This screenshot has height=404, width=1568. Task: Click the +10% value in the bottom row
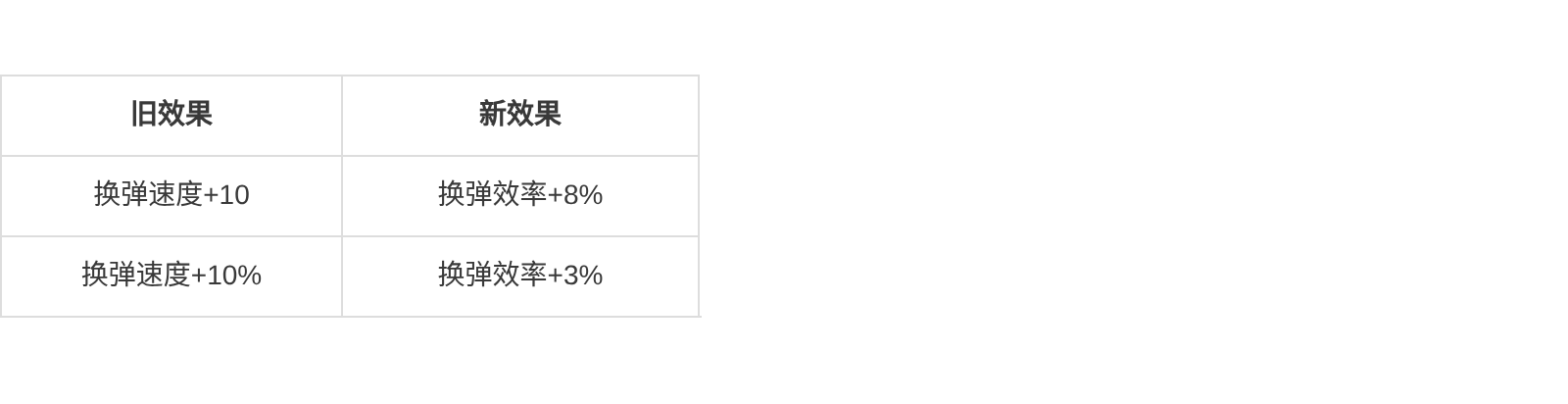[x=226, y=276]
